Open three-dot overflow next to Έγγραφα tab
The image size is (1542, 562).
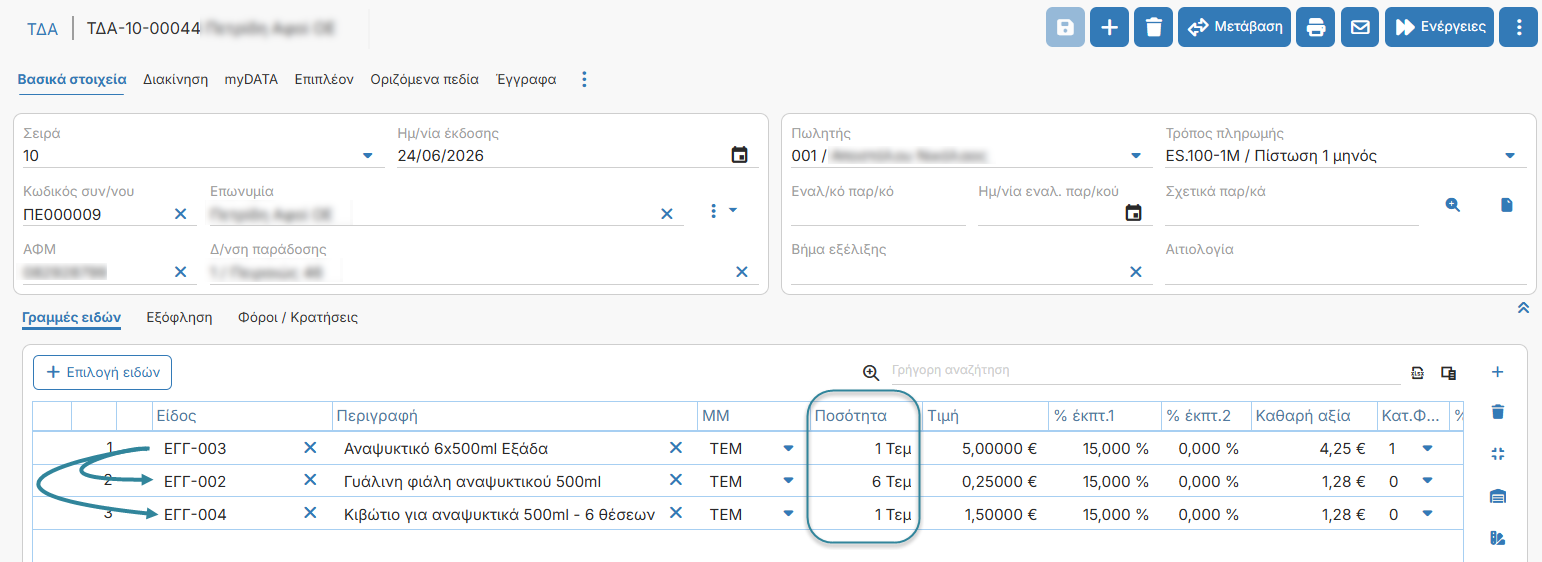[585, 79]
